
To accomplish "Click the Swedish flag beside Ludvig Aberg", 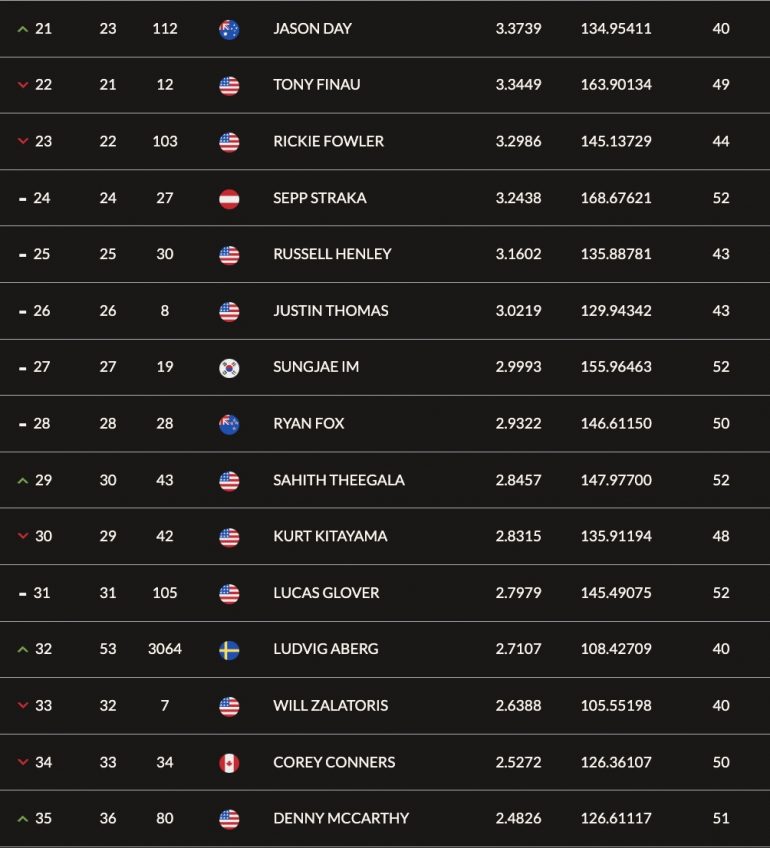I will tap(229, 650).
